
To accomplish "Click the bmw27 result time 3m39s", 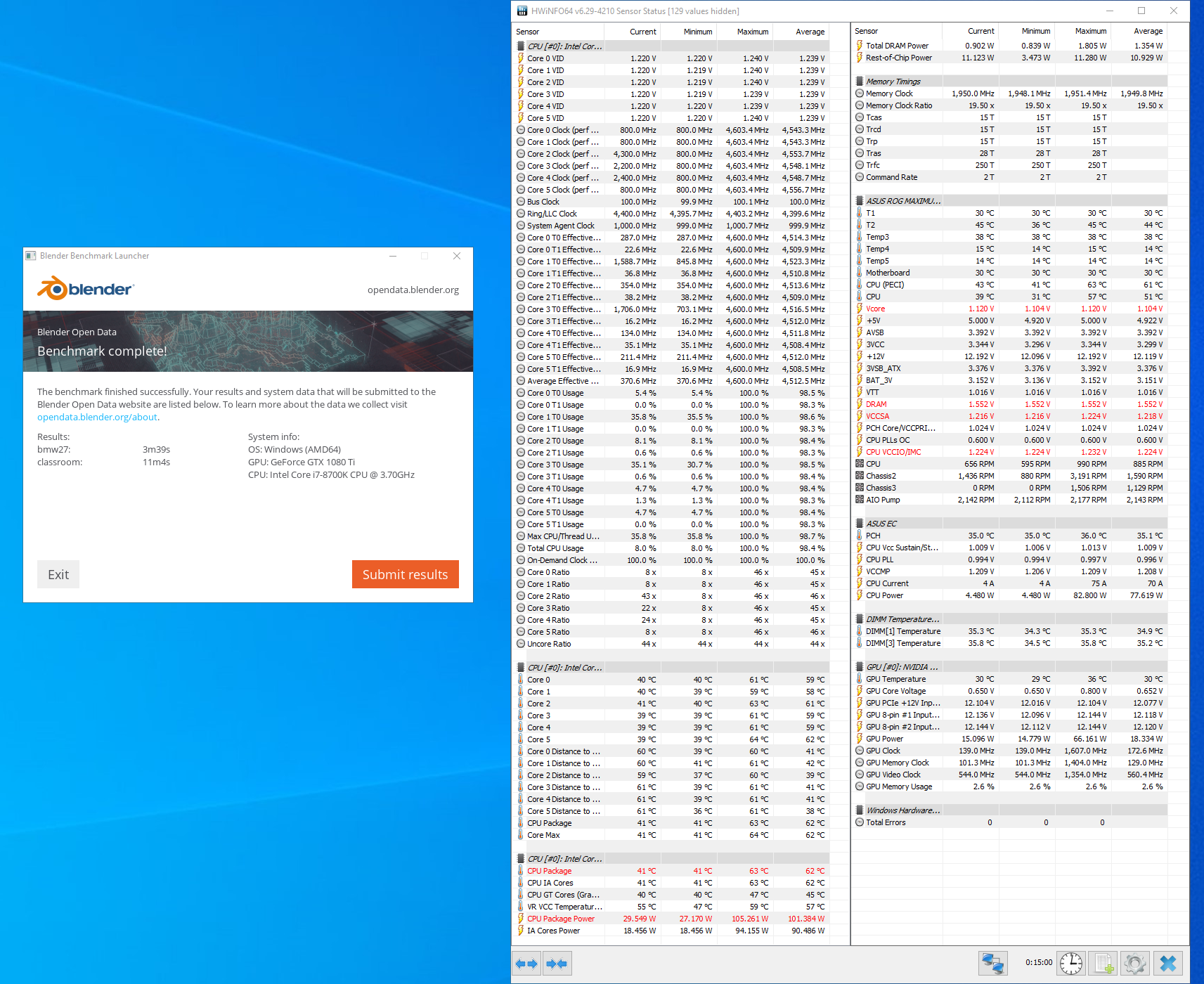I will pos(156,450).
